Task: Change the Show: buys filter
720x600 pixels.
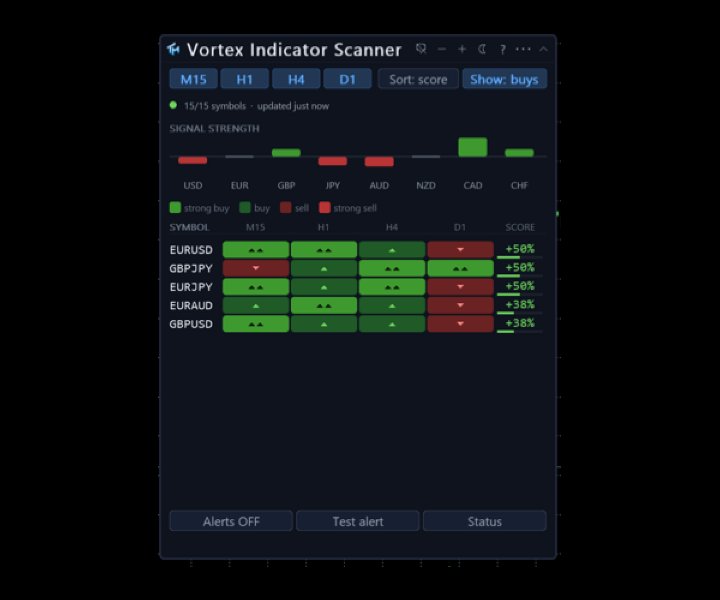Action: click(x=504, y=79)
